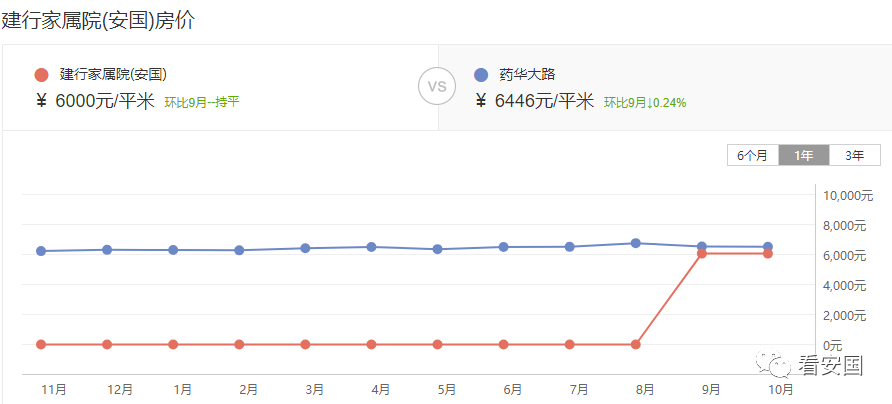Click the red data point for 10月

[767, 253]
